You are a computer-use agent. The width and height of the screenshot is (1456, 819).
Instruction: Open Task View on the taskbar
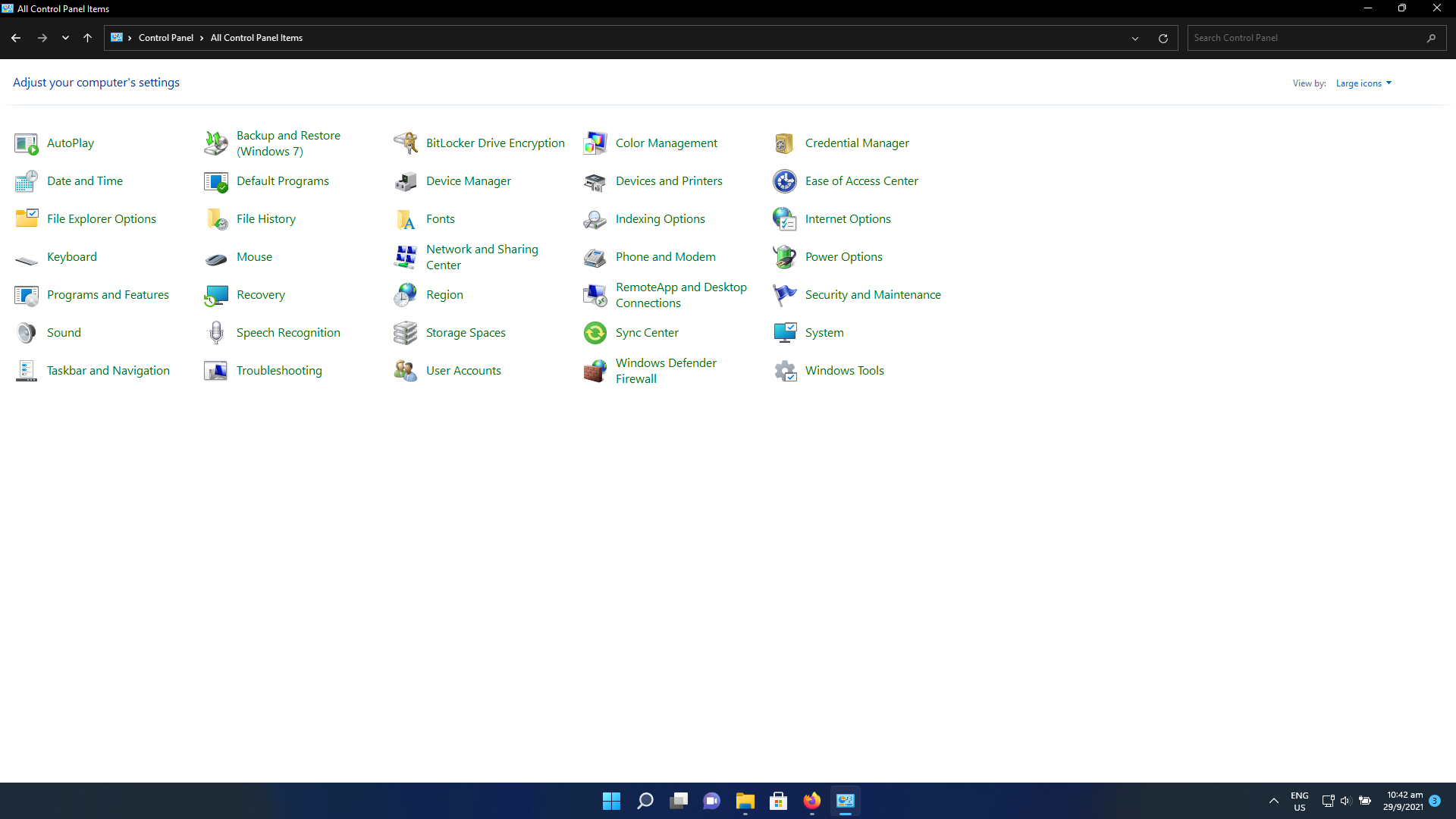point(679,801)
